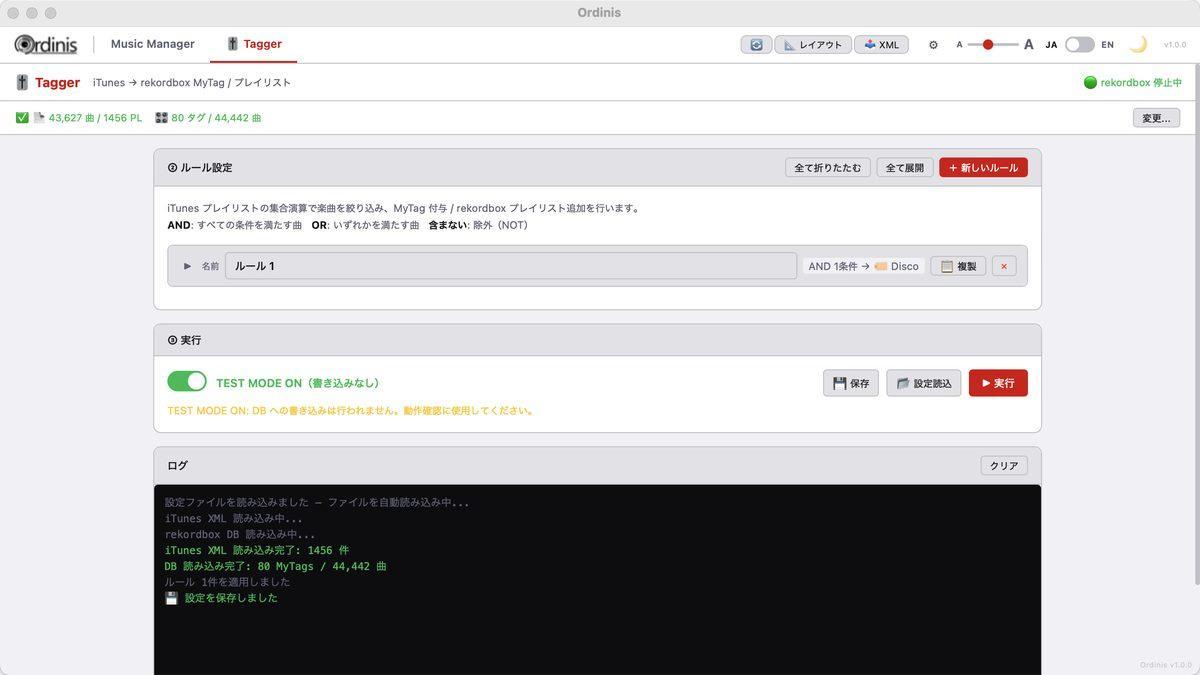Expand all rules with 全て展開
Image resolution: width=1200 pixels, height=675 pixels.
pos(905,168)
